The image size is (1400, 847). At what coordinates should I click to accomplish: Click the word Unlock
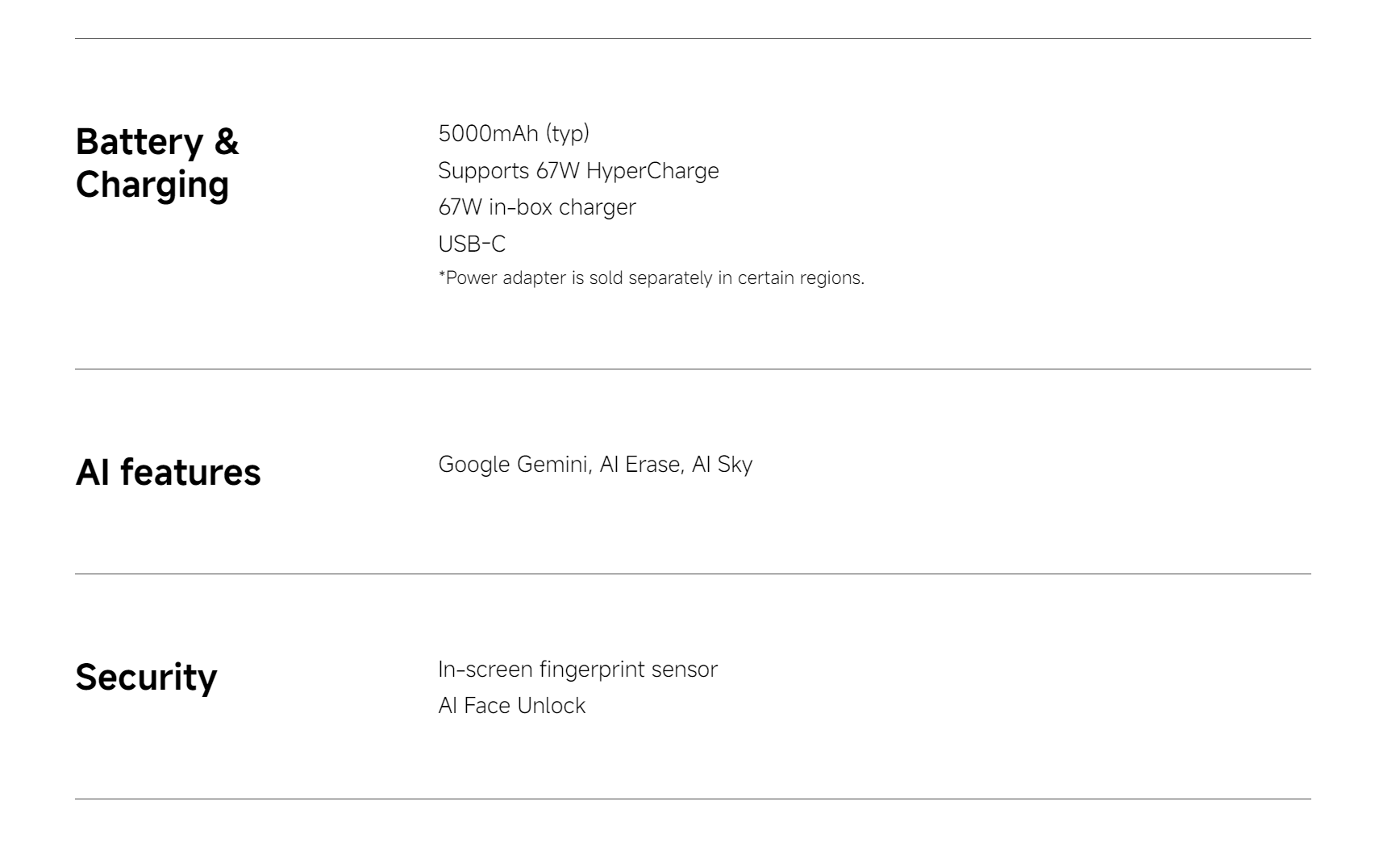point(552,706)
